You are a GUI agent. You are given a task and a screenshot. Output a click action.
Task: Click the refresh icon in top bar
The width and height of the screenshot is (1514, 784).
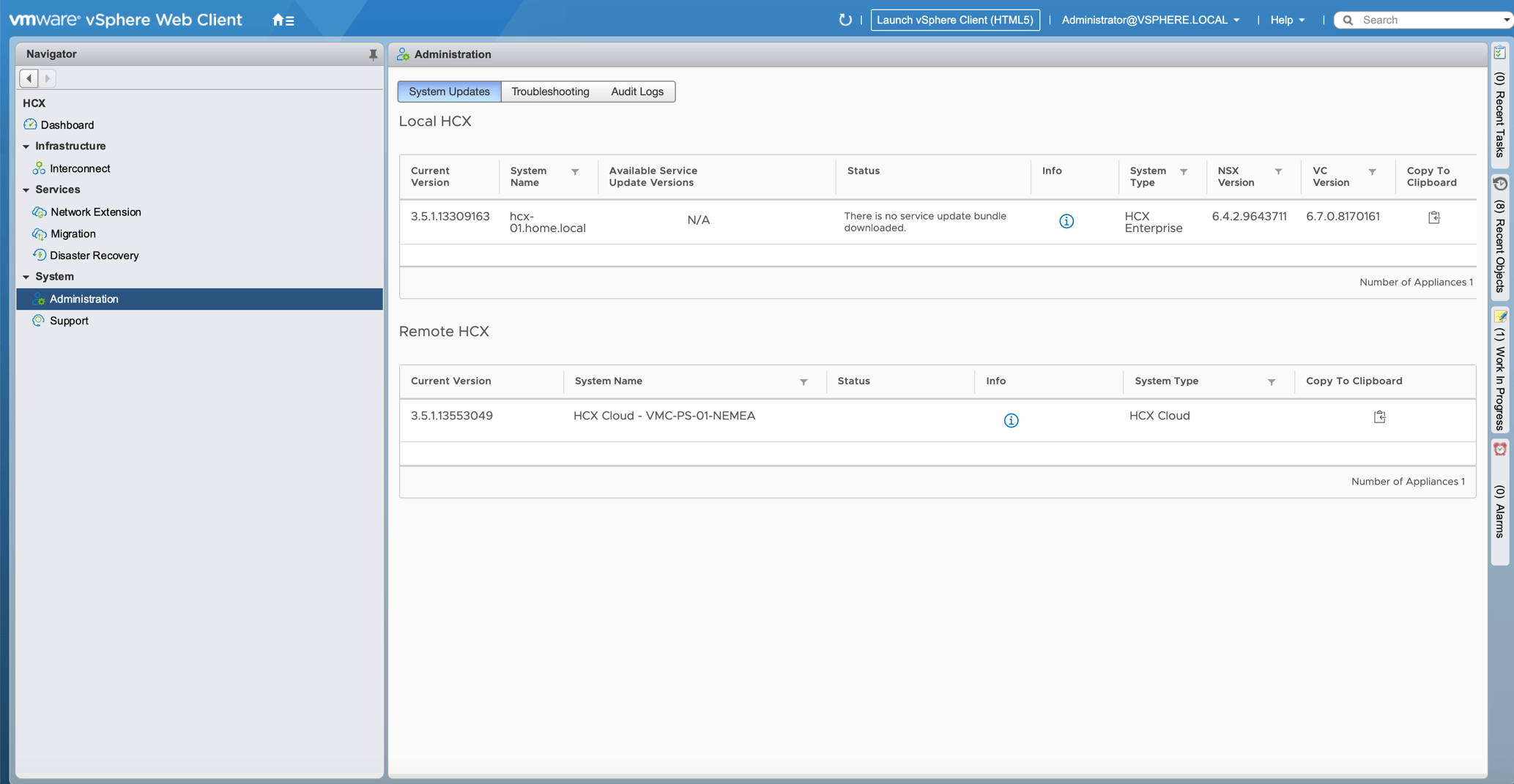coord(845,20)
